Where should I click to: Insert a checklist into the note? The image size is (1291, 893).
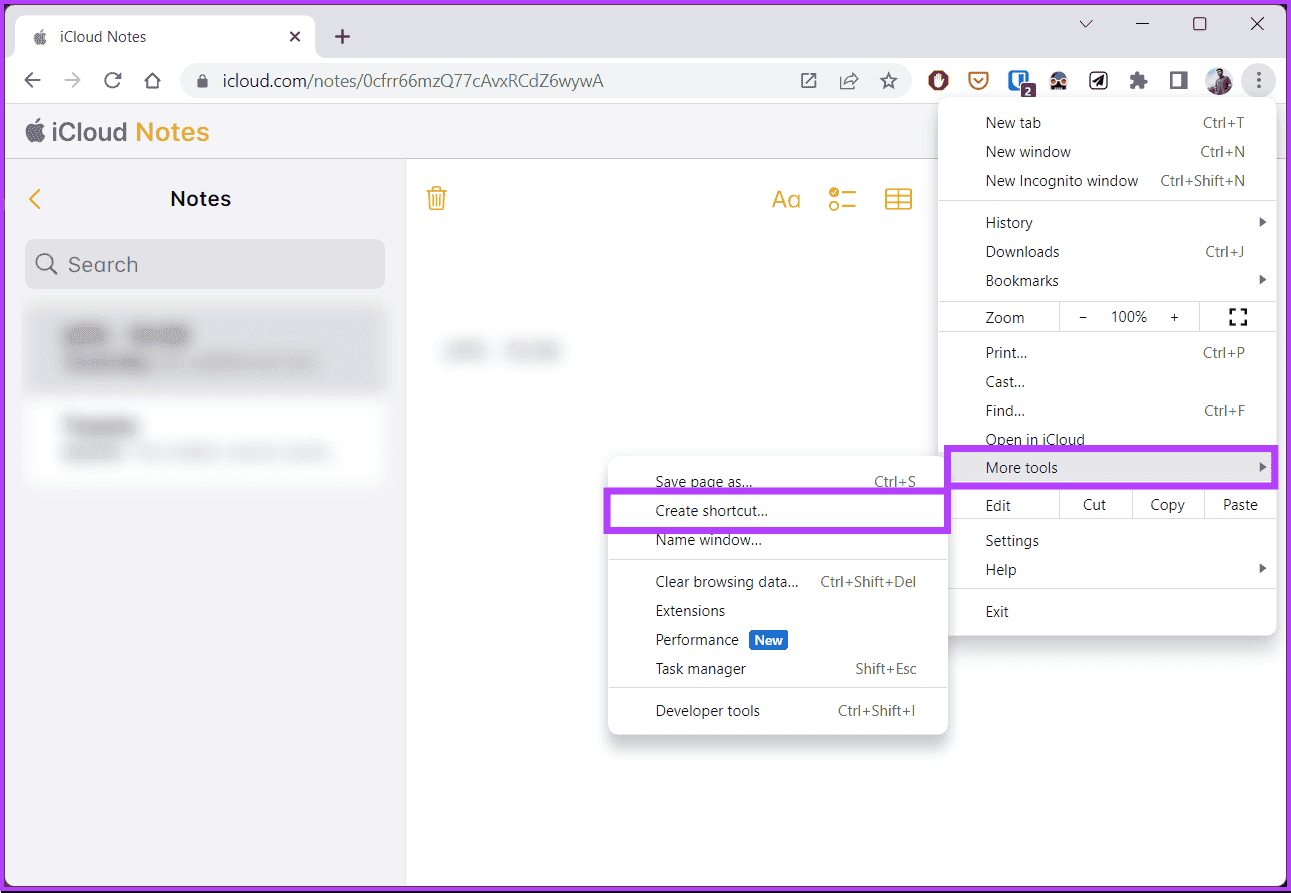(842, 198)
